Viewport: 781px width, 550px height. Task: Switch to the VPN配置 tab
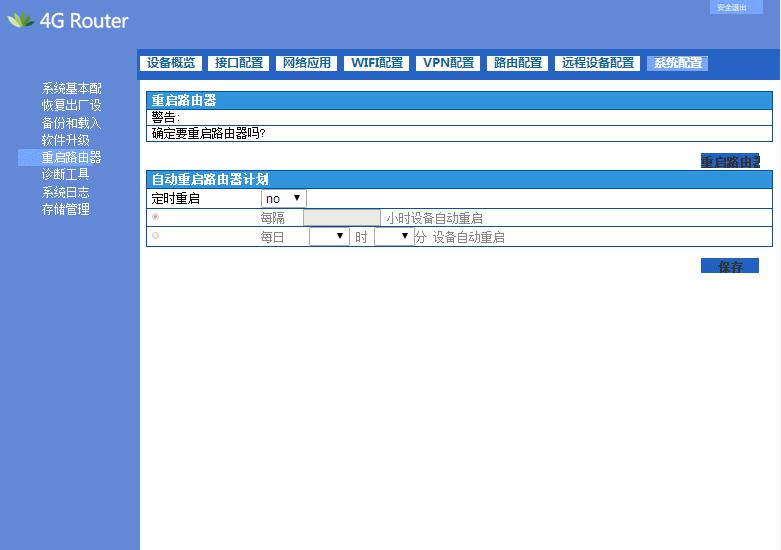point(449,63)
